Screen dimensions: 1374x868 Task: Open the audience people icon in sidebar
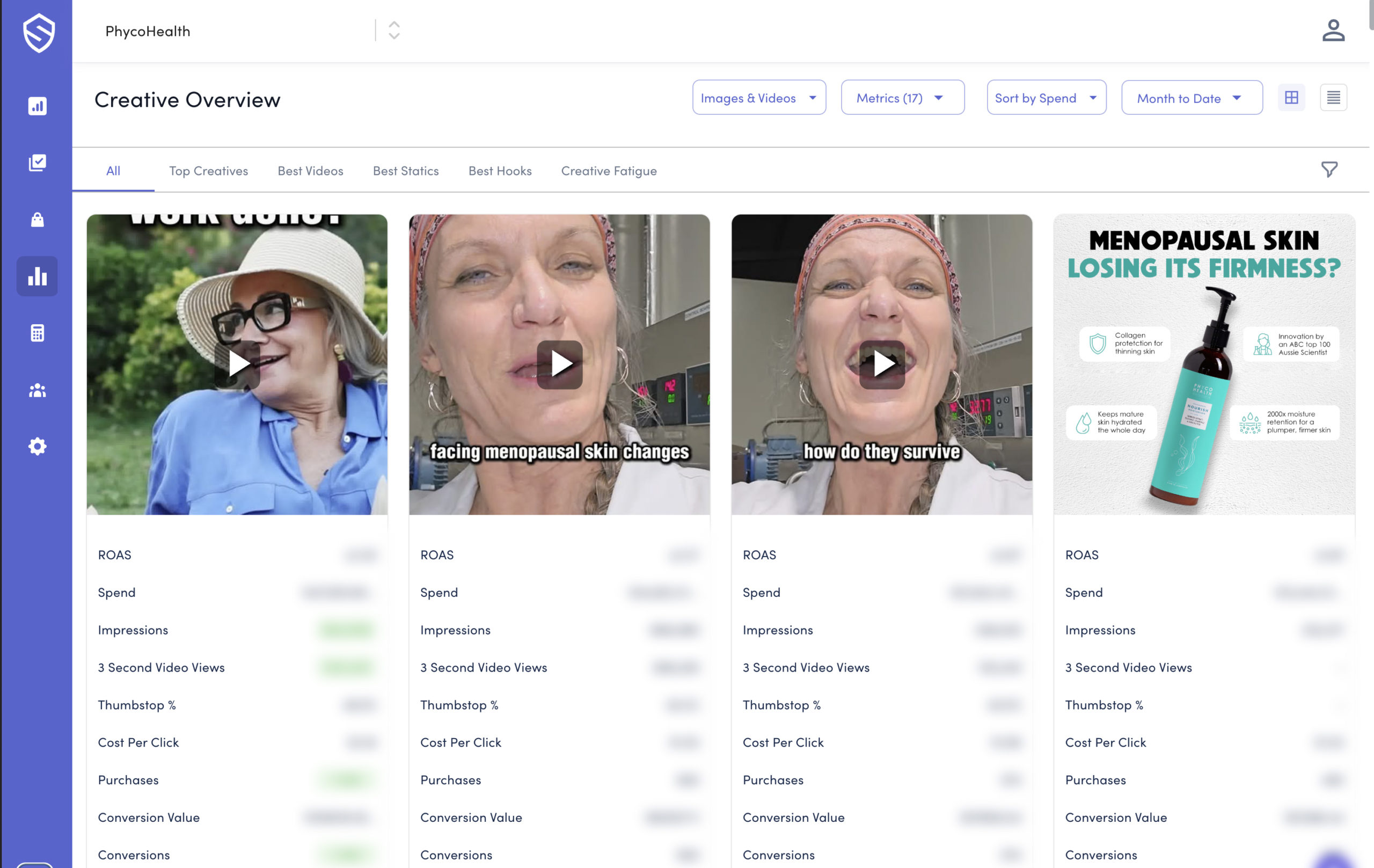[x=37, y=390]
